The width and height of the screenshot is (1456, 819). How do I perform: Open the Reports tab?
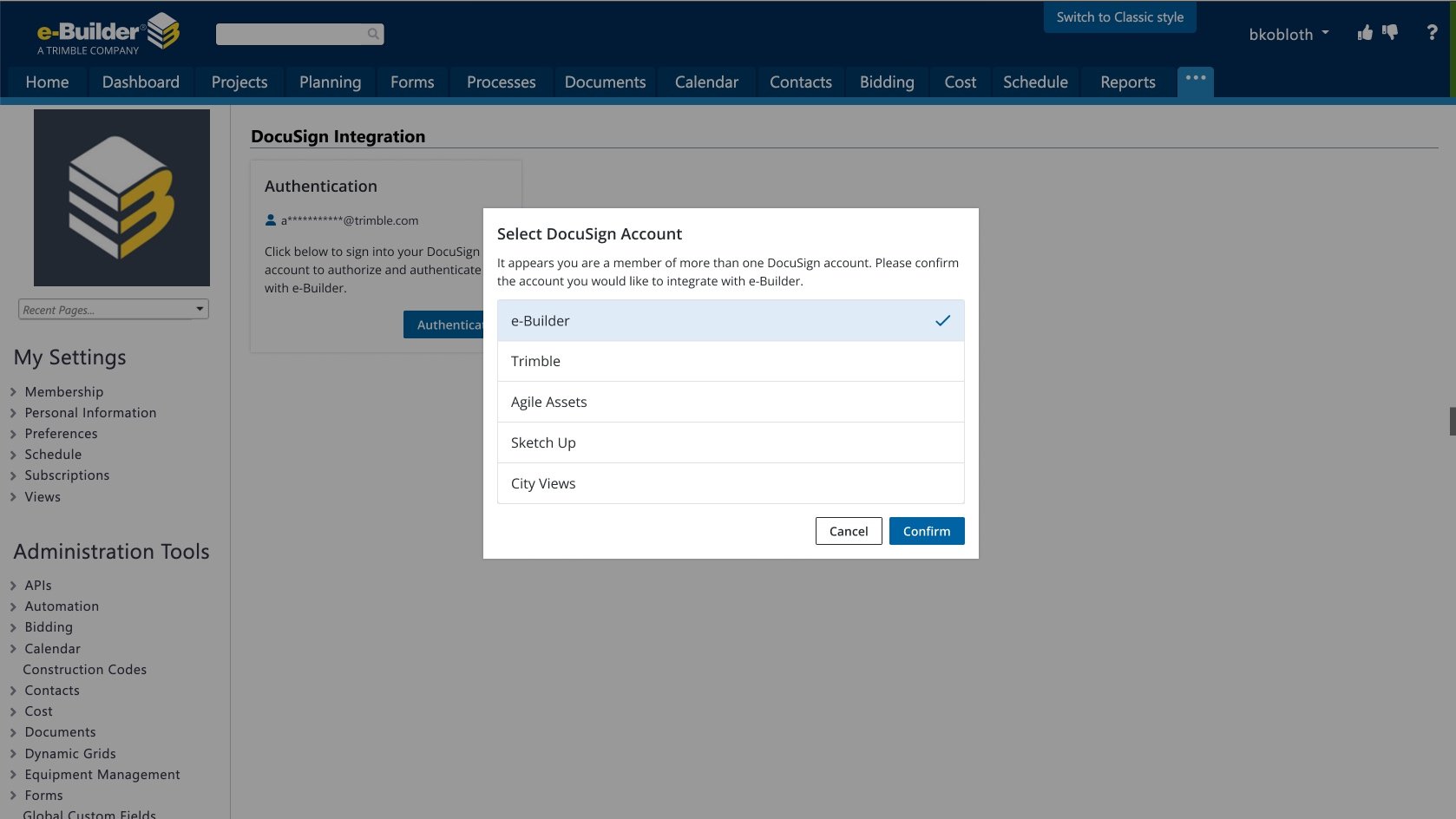tap(1128, 82)
